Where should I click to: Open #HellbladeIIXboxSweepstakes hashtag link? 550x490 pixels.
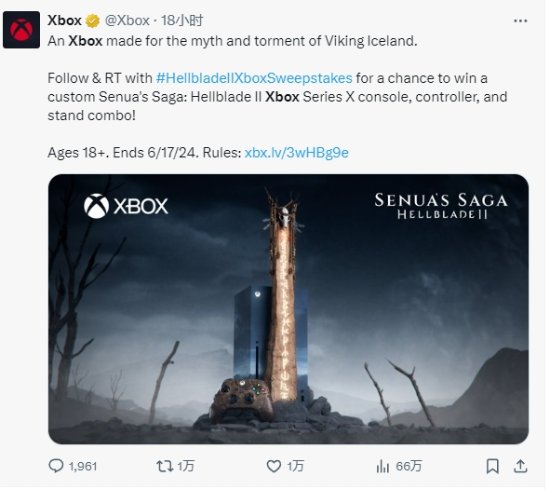[x=256, y=79]
